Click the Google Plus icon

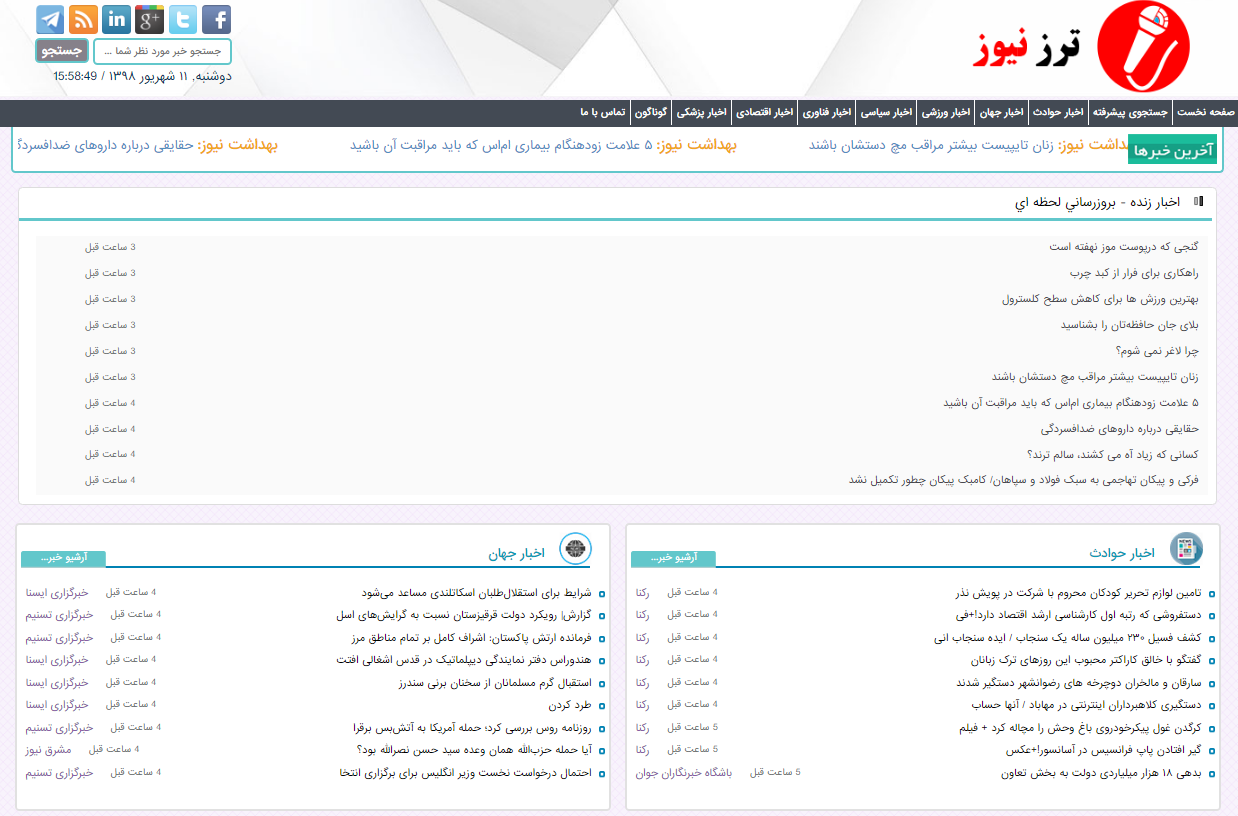tap(149, 19)
